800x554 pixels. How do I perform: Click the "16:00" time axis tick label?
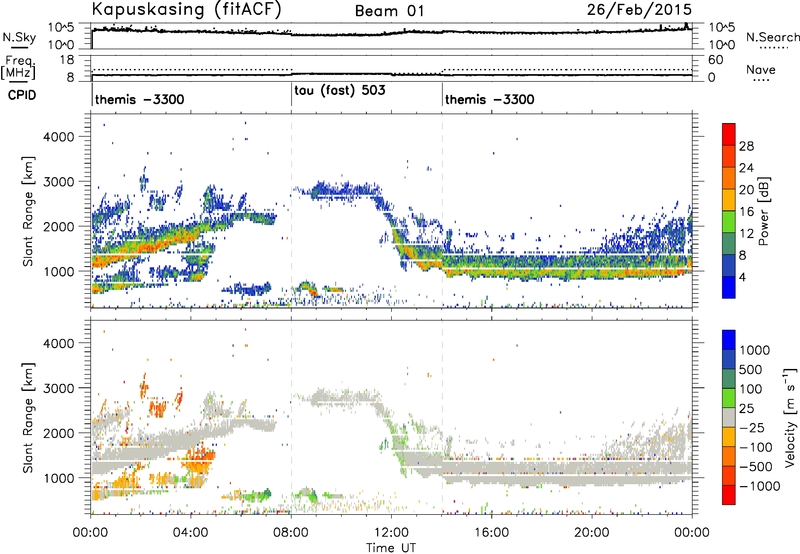[x=491, y=533]
